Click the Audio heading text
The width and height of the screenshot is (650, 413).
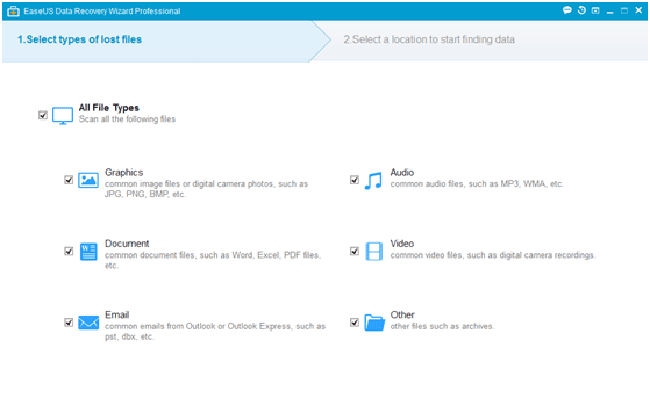[x=402, y=172]
